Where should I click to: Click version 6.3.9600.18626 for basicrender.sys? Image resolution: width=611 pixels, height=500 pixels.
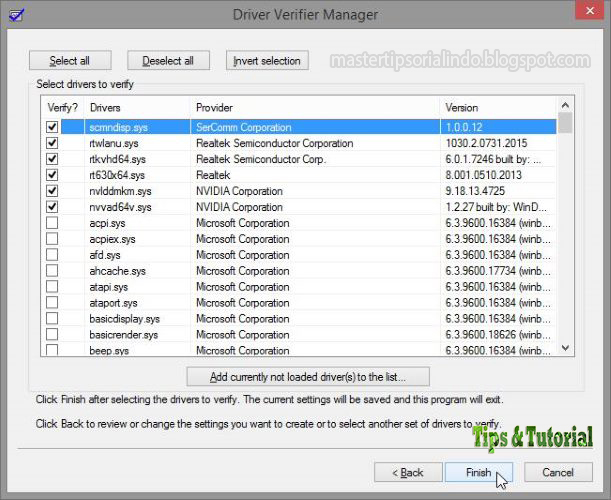coord(498,335)
